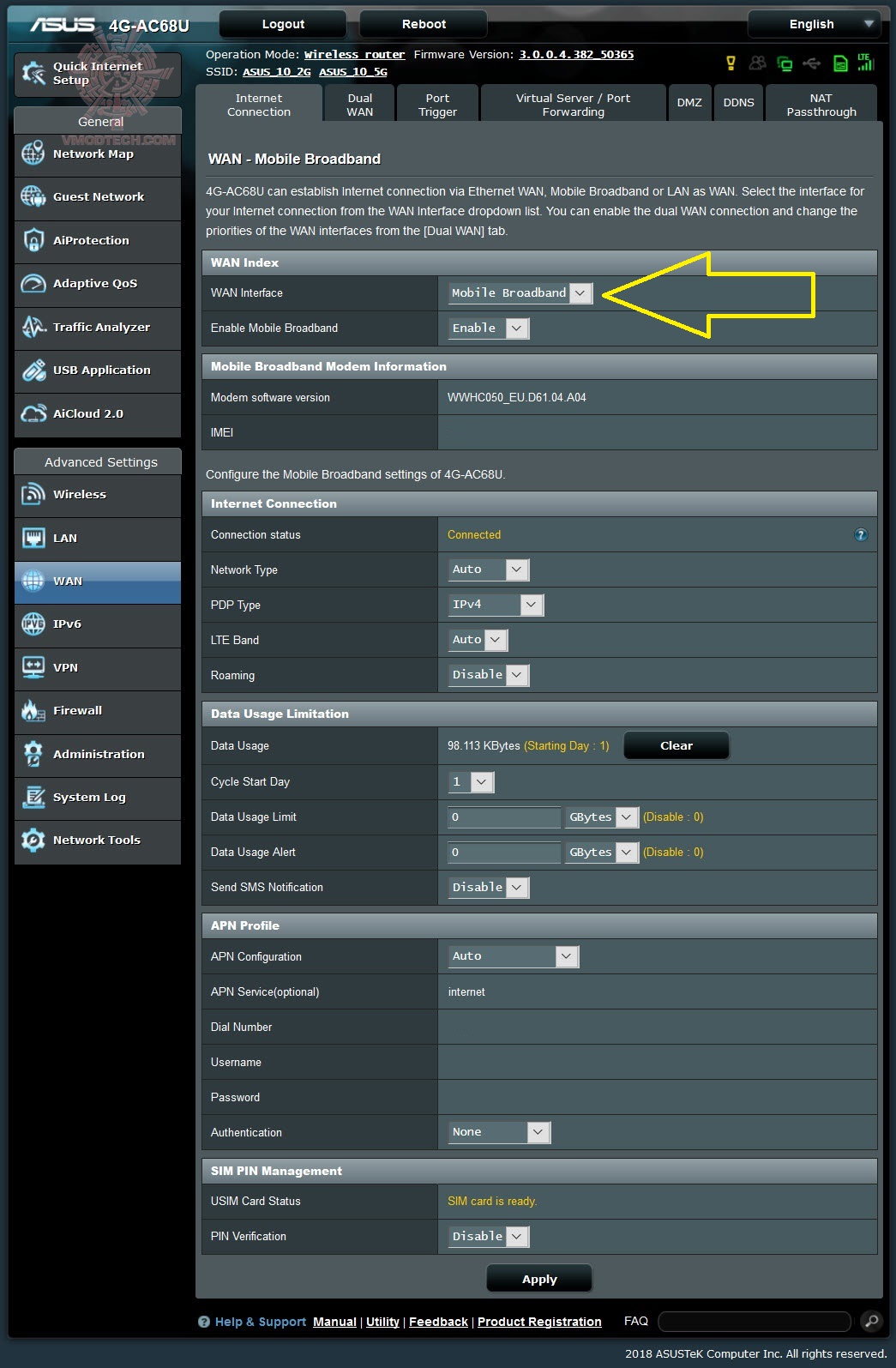896x1368 pixels.
Task: Open the Authentication dropdown
Action: (499, 1132)
